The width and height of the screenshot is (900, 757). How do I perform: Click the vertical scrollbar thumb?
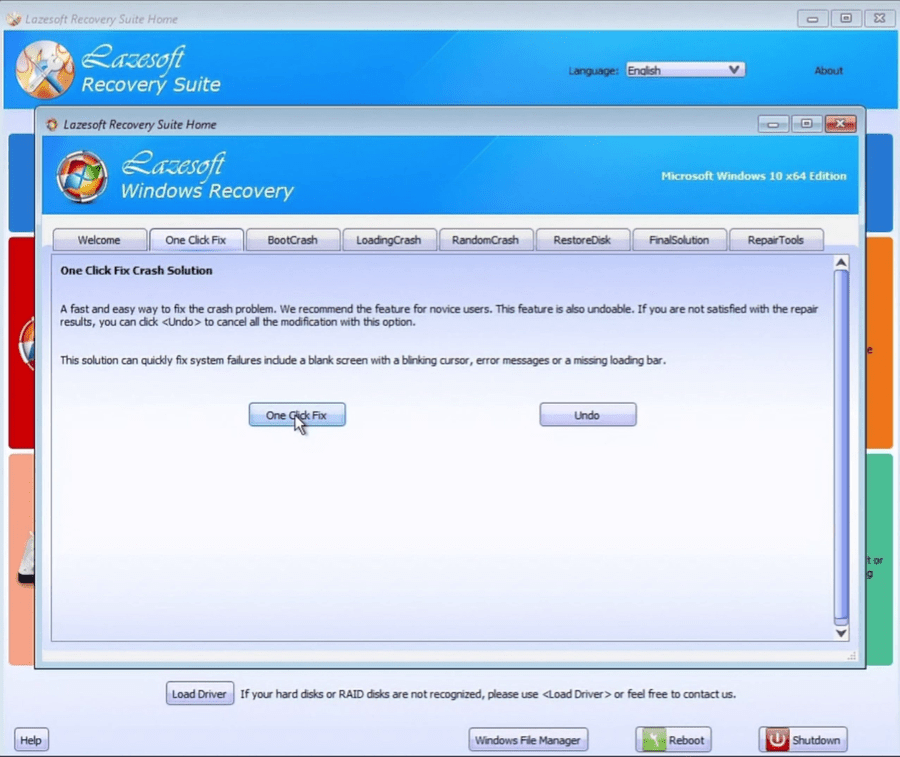coord(841,447)
